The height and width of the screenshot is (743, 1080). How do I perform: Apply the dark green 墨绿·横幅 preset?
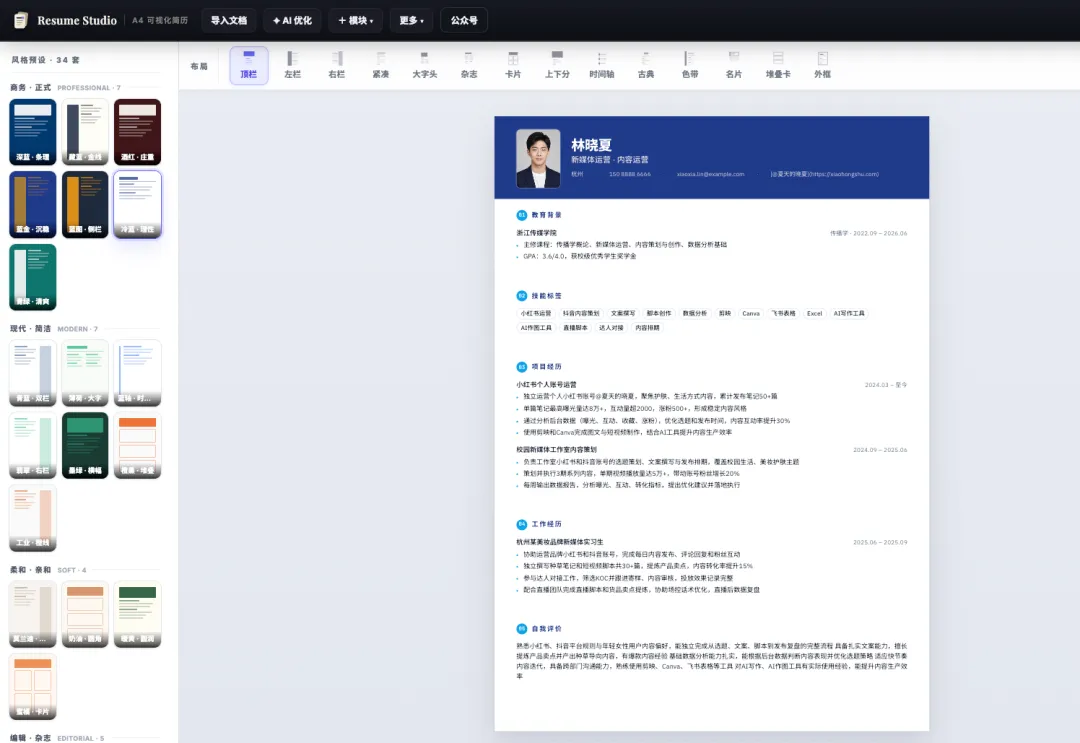pyautogui.click(x=85, y=446)
